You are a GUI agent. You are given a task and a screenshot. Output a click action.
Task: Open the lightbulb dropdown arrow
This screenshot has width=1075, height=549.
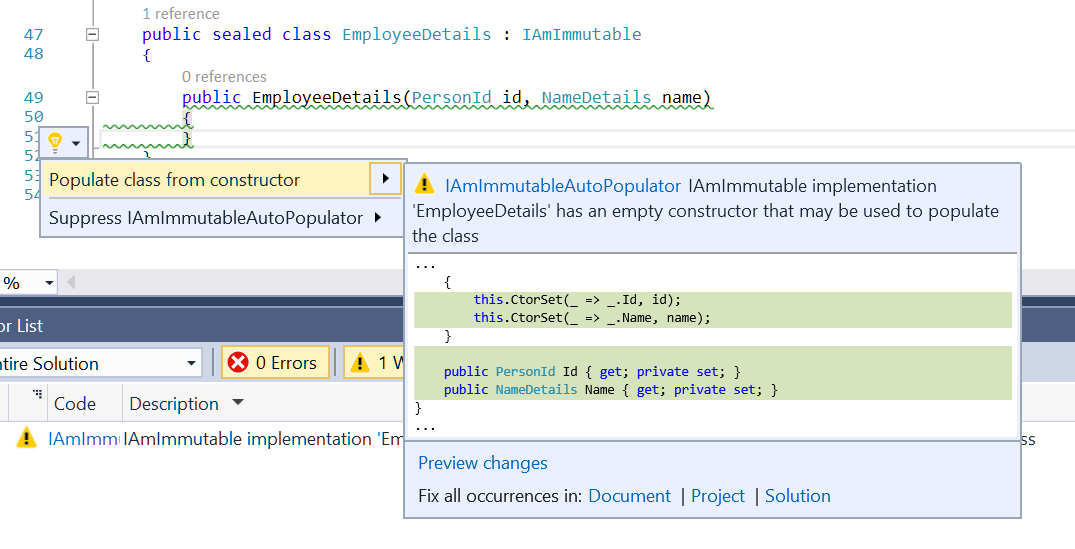(77, 144)
